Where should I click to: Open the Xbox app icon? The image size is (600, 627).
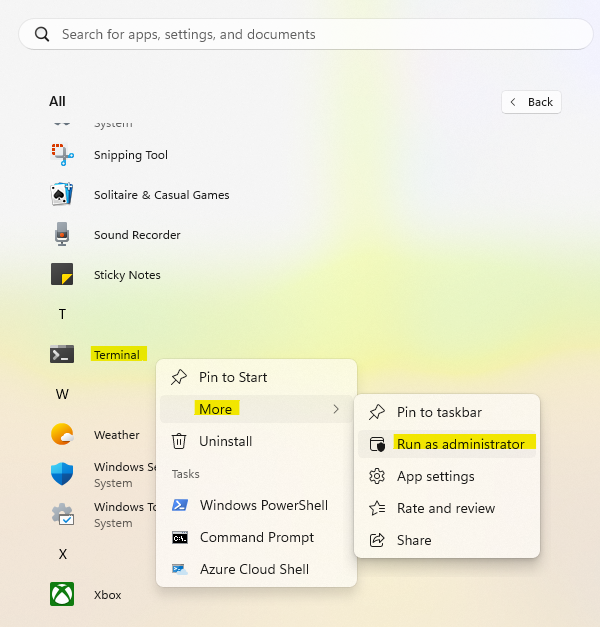click(x=62, y=594)
